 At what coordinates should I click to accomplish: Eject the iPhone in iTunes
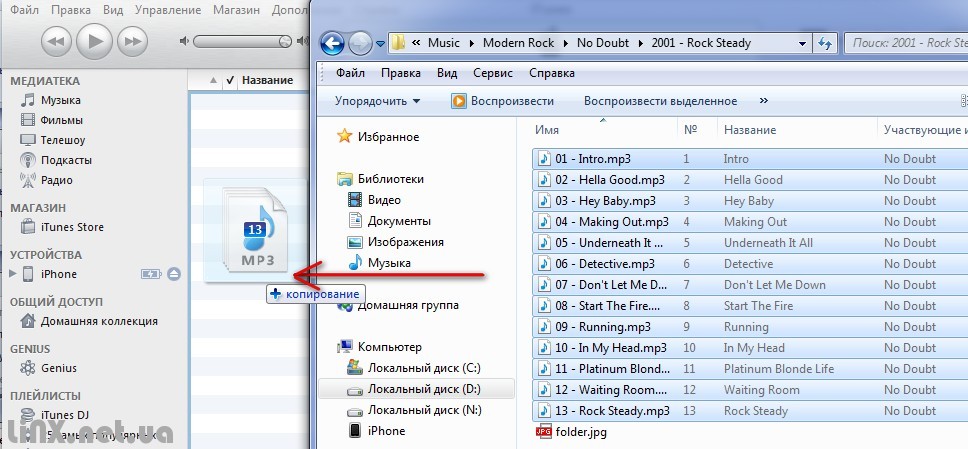coord(174,274)
